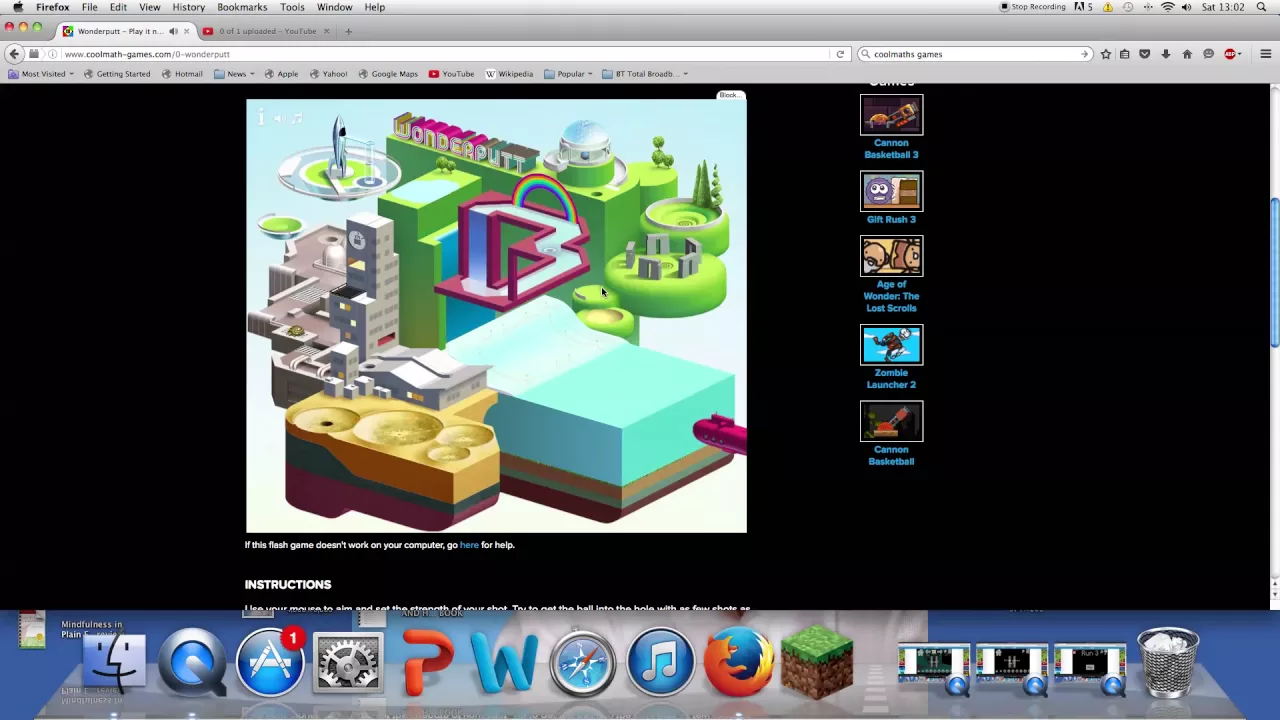Image resolution: width=1280 pixels, height=720 pixels.
Task: Launch iTunes from the Dock
Action: click(x=661, y=662)
